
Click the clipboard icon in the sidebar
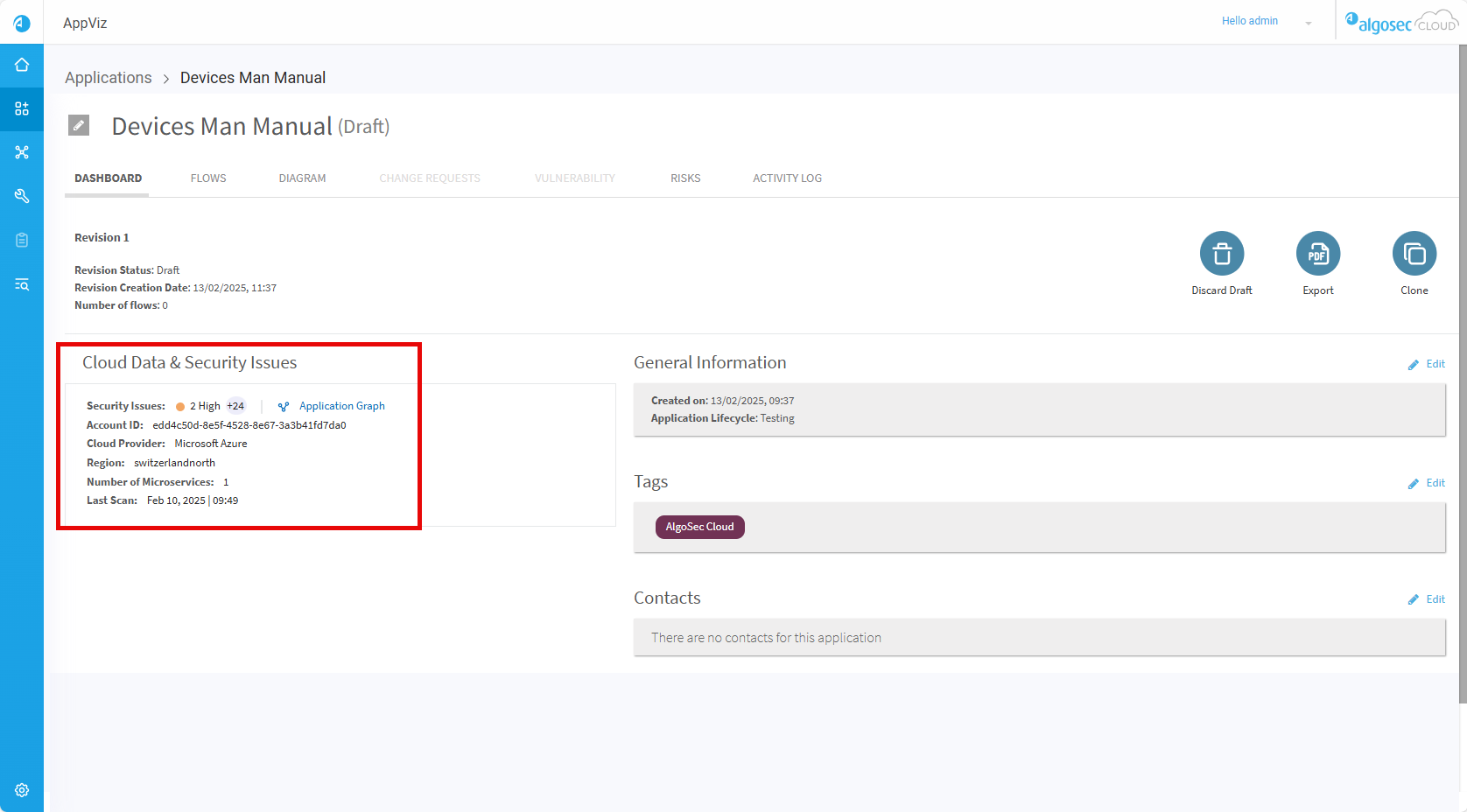[x=22, y=240]
